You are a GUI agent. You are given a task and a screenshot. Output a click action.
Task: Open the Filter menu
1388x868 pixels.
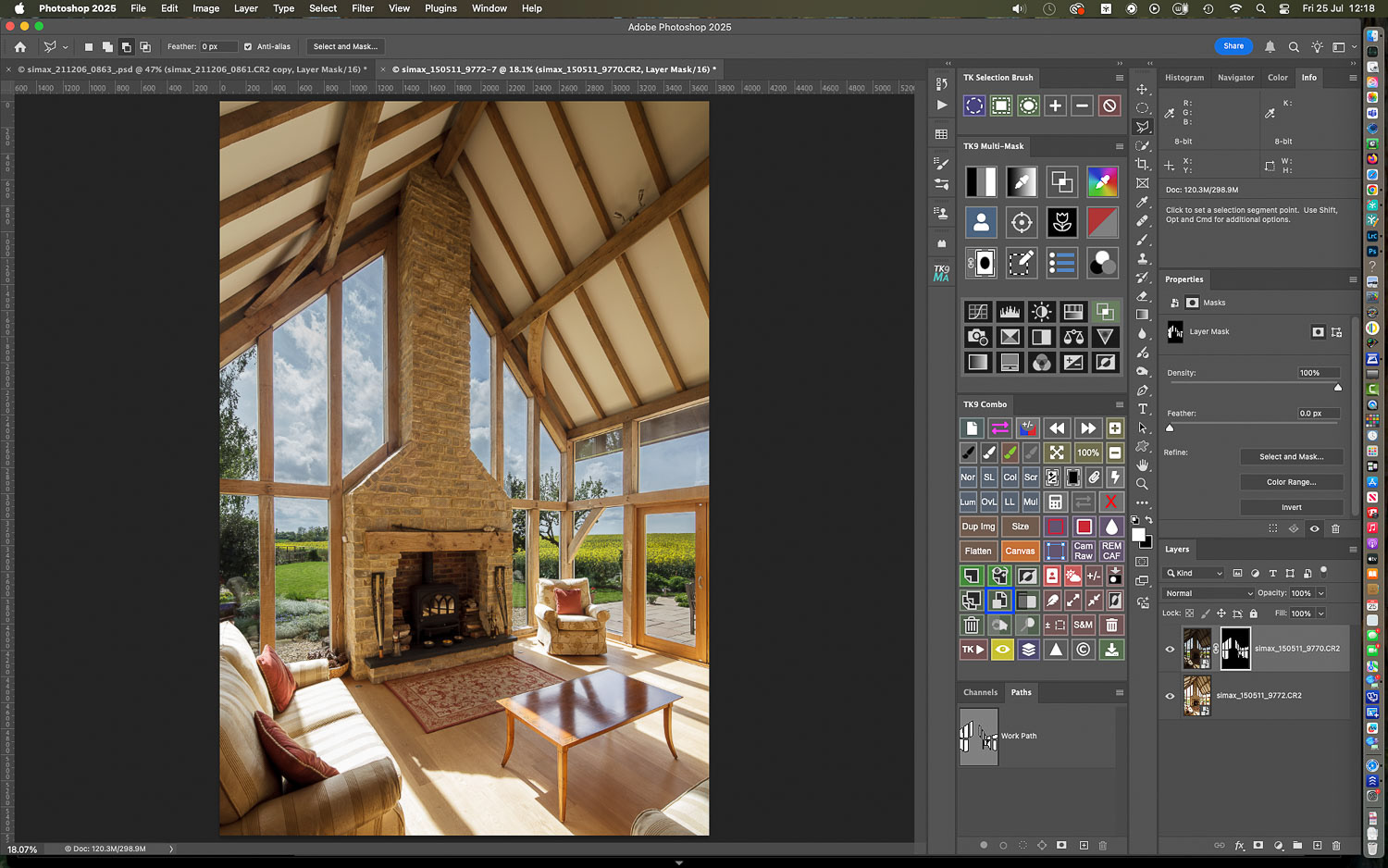tap(363, 8)
